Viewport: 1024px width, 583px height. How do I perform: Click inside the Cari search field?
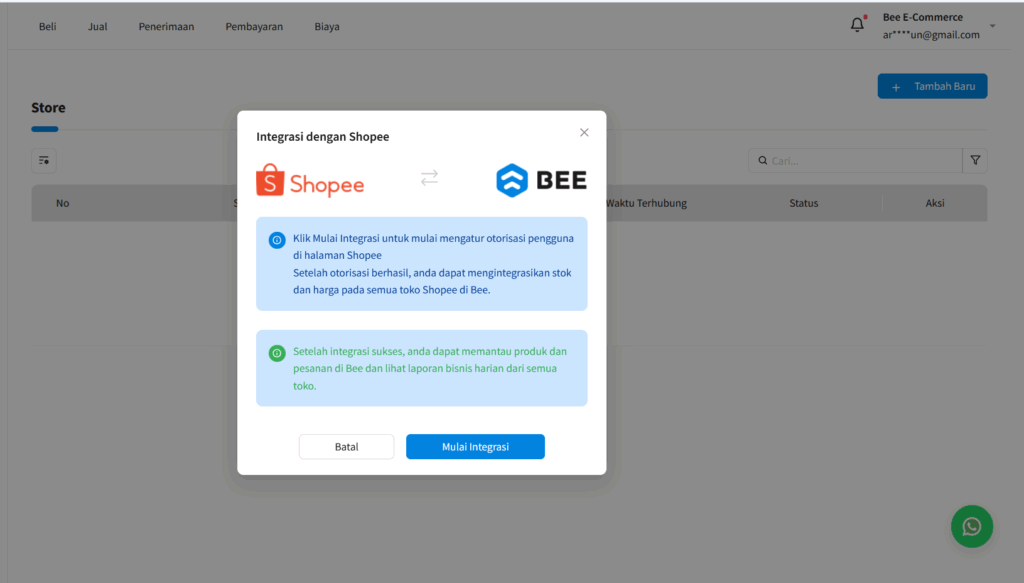(860, 160)
